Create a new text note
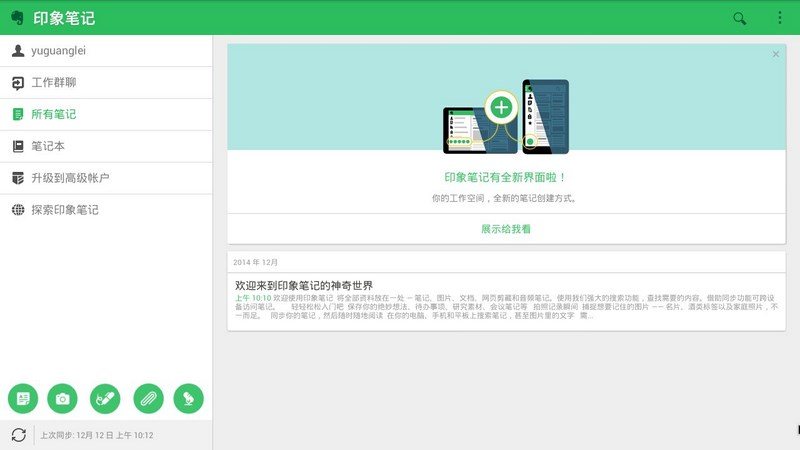The image size is (800, 450). [23, 398]
